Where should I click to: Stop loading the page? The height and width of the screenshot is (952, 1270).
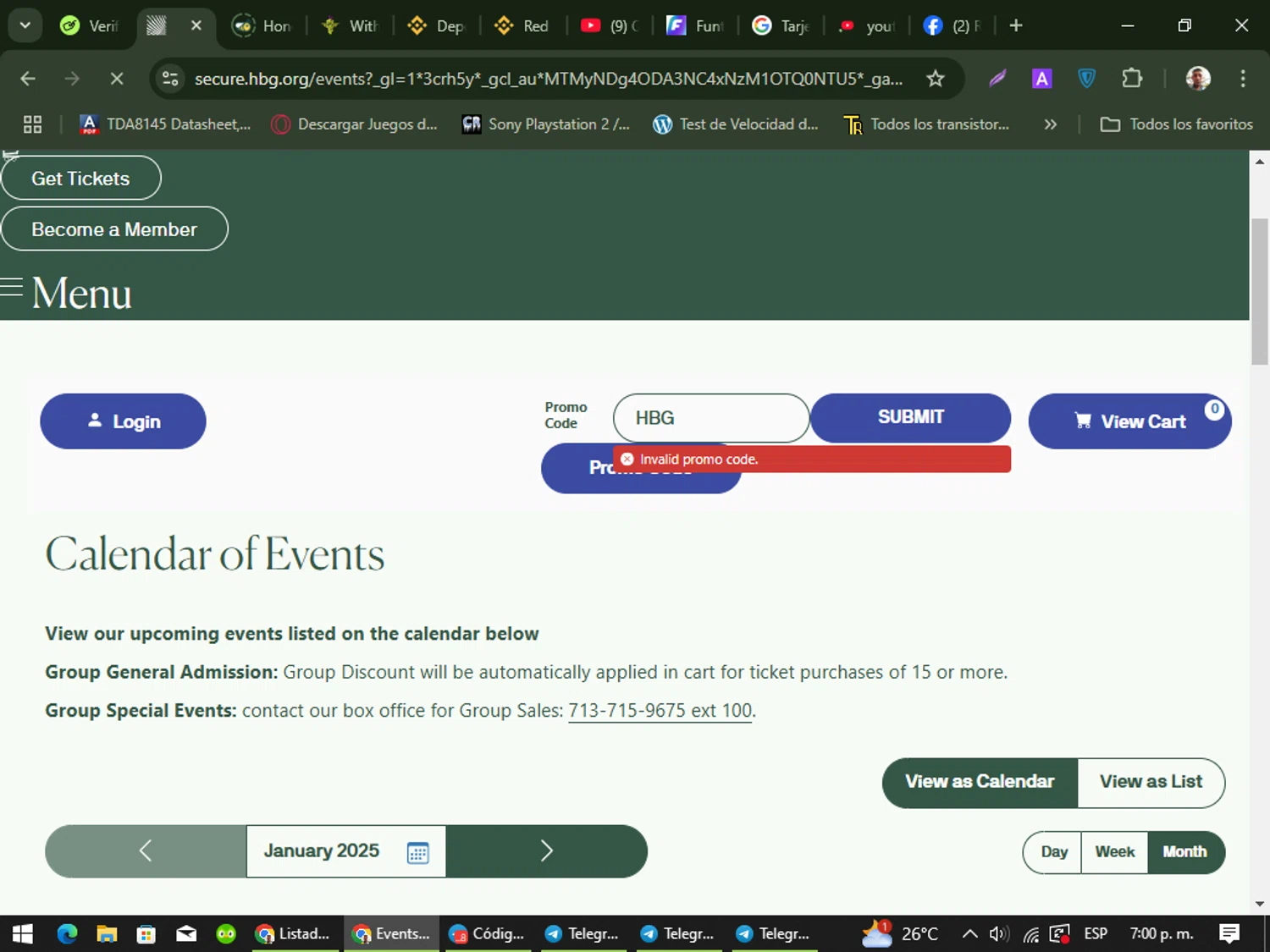coord(117,79)
